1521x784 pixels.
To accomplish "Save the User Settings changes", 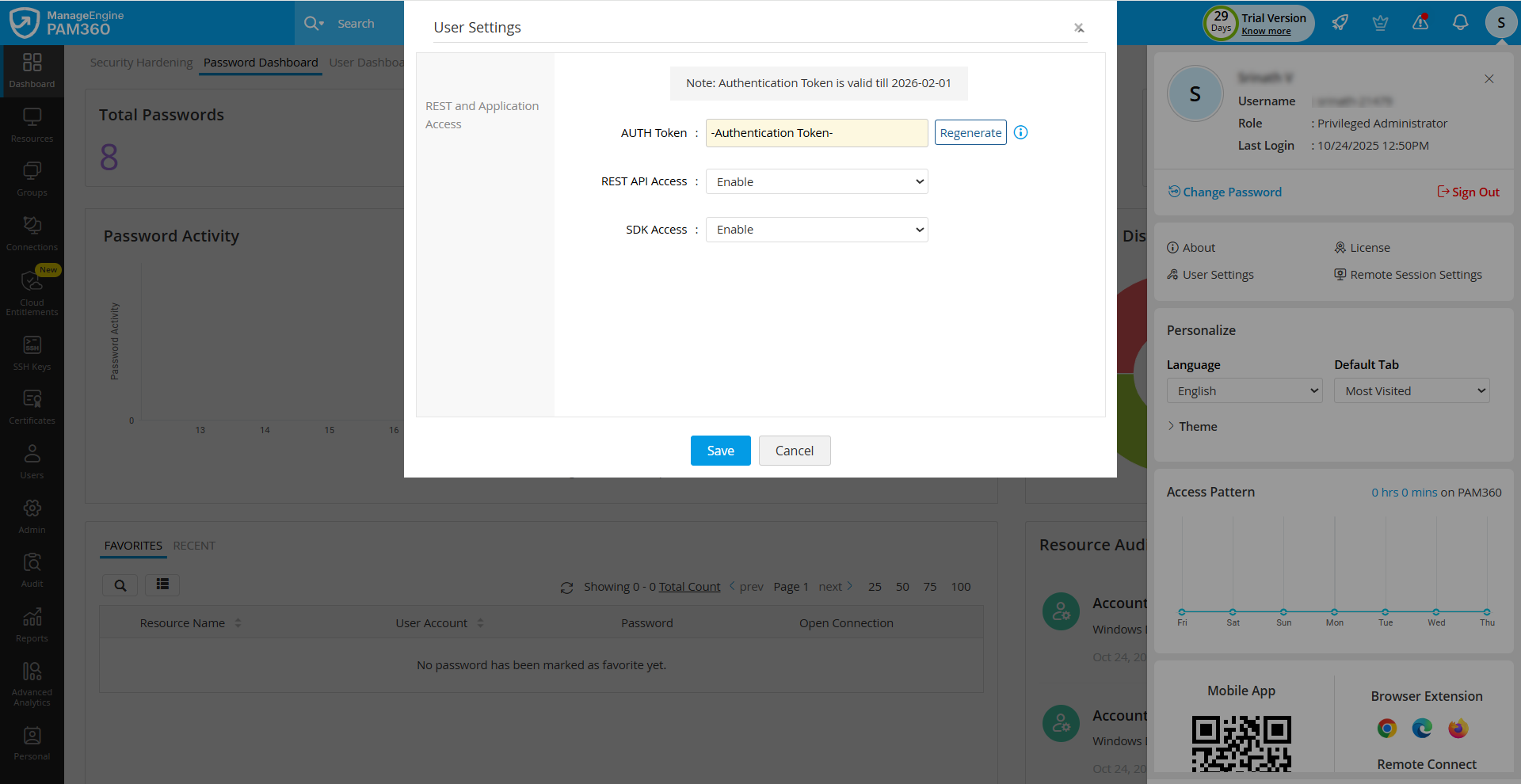I will click(720, 450).
